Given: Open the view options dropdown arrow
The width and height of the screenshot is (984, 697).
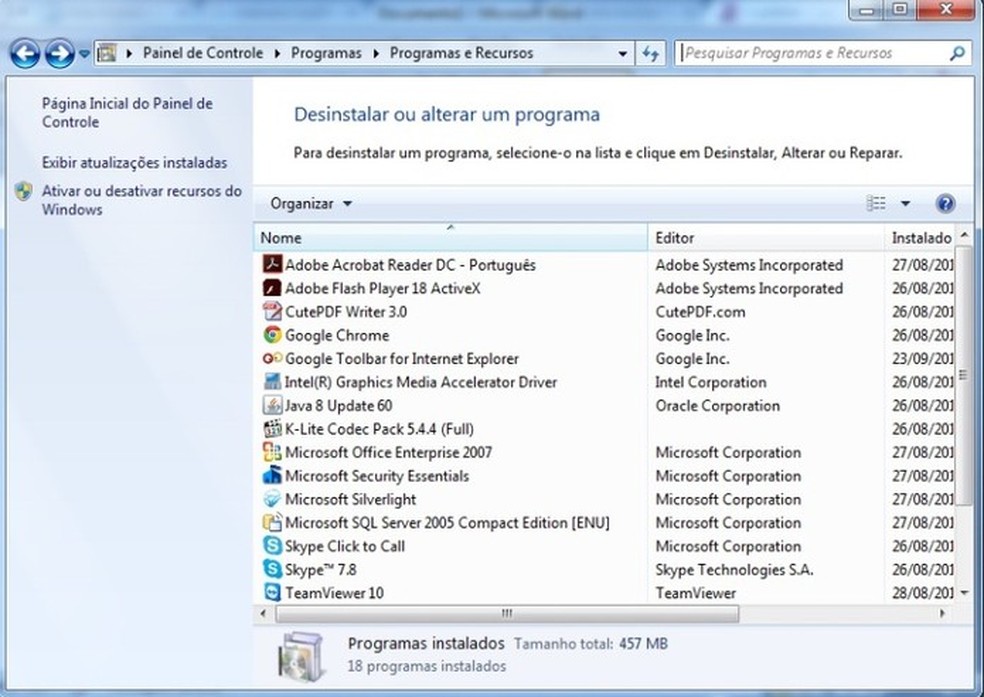Looking at the screenshot, I should click(x=905, y=203).
